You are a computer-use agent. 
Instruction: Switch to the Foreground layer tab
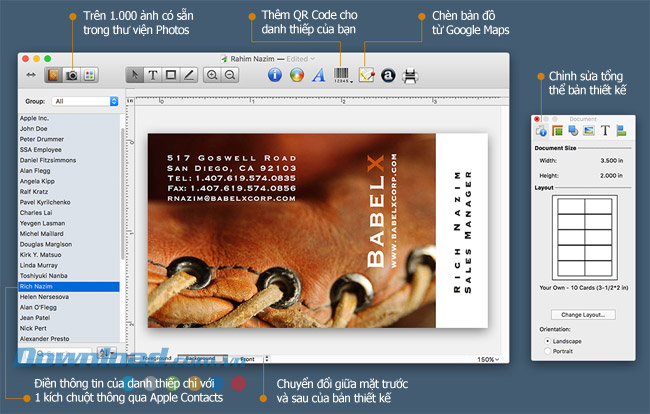point(157,358)
